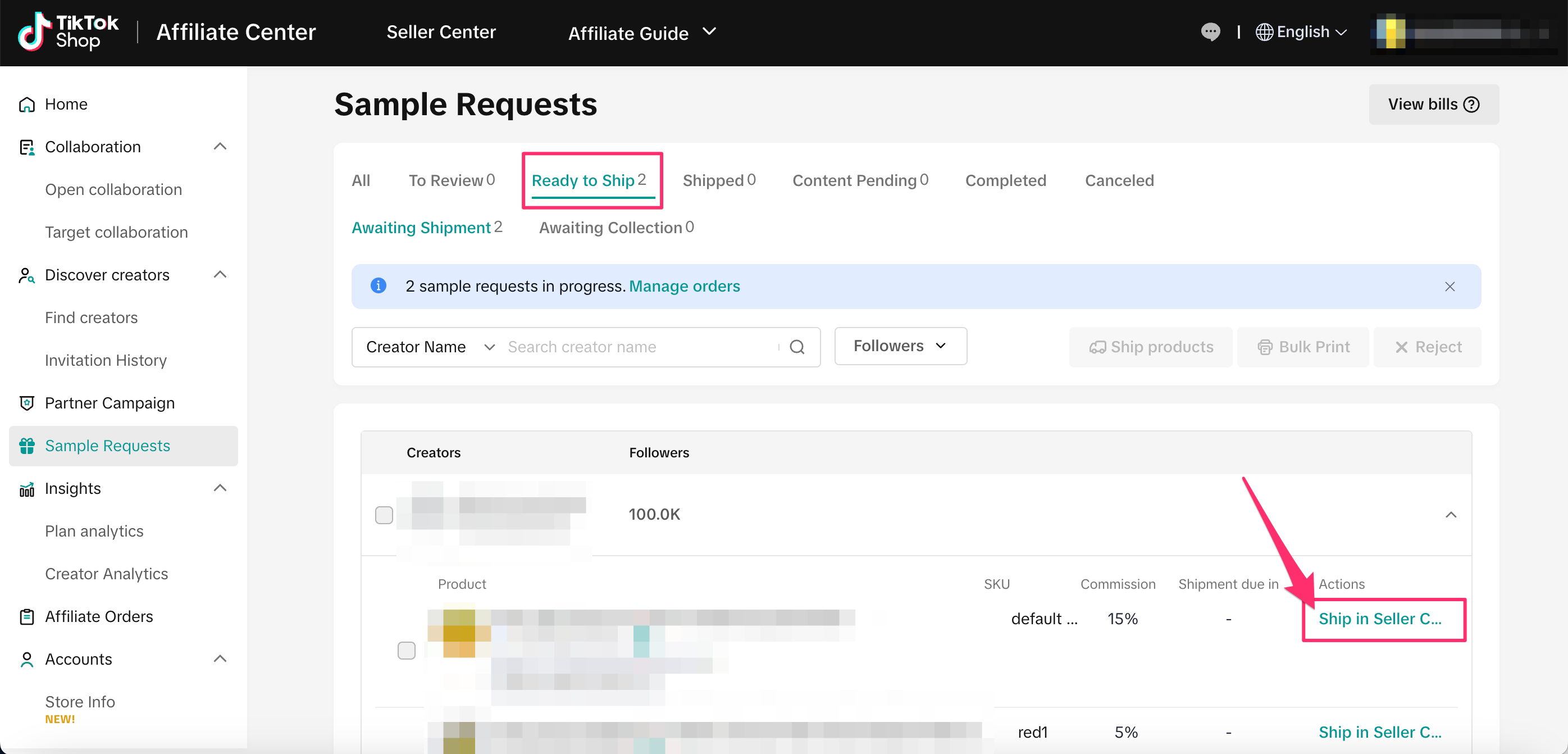Open the Creator Name search type dropdown
Image resolution: width=1568 pixels, height=754 pixels.
(x=429, y=347)
